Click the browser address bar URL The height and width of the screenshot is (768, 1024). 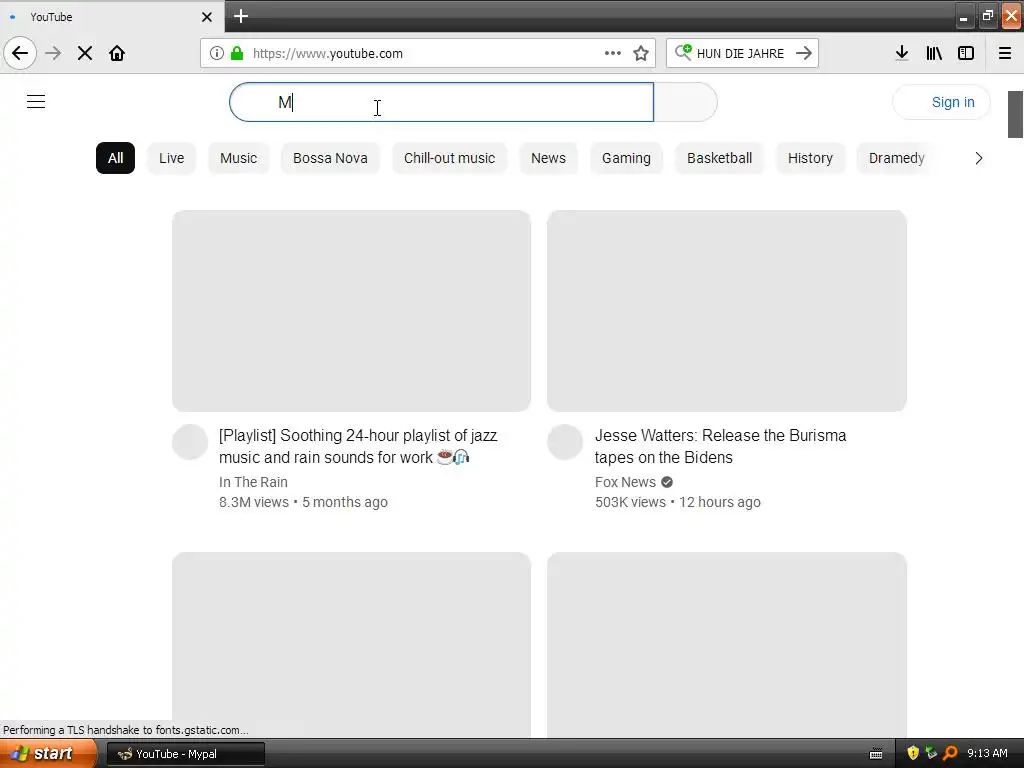[328, 54]
